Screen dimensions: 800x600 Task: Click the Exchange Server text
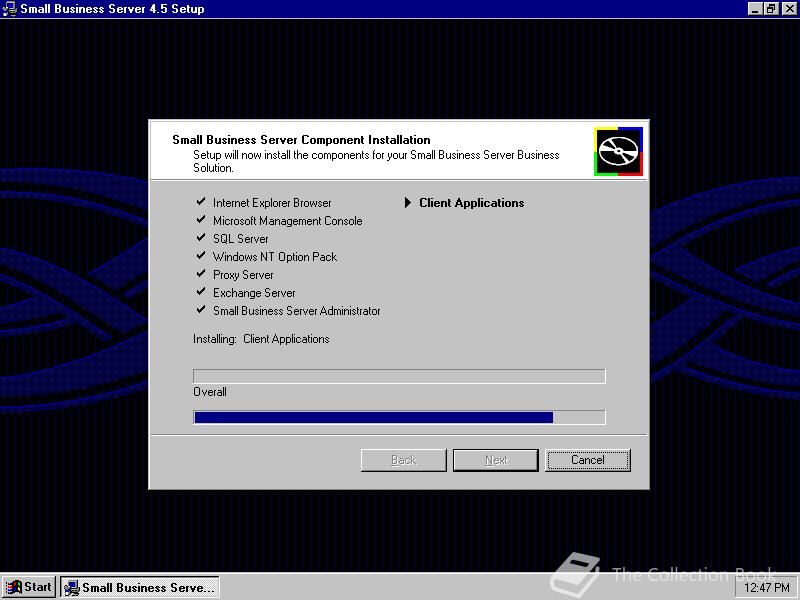(254, 293)
